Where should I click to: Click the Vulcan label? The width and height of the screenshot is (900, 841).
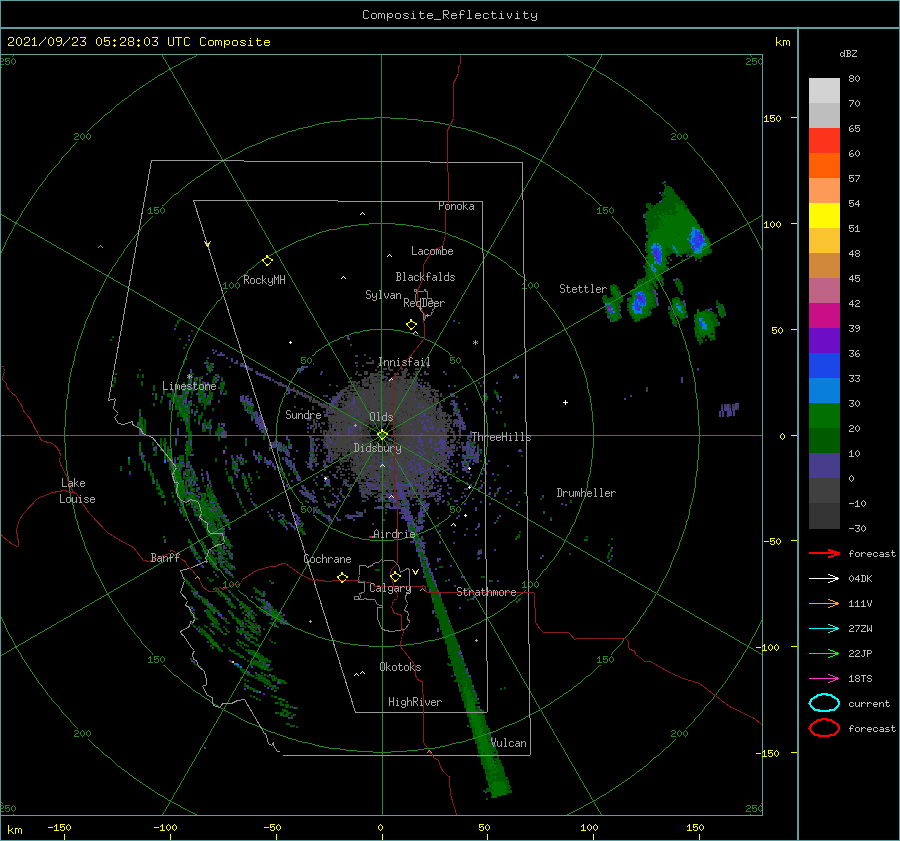click(509, 743)
